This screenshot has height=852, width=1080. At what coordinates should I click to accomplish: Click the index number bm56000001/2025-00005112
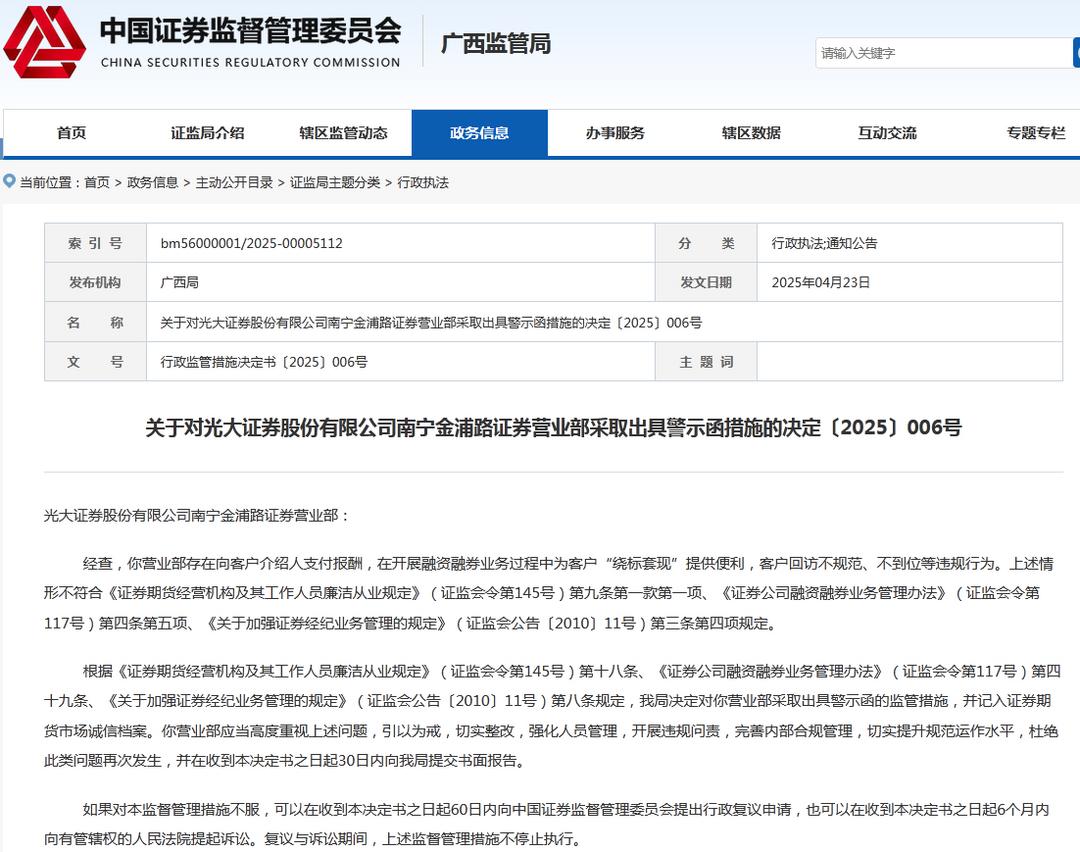[x=251, y=243]
